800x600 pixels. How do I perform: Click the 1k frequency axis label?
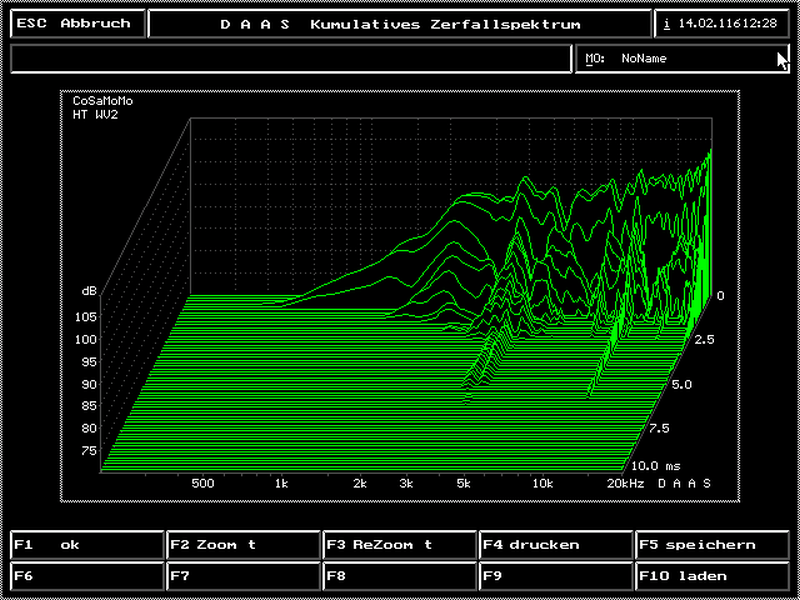pyautogui.click(x=281, y=483)
